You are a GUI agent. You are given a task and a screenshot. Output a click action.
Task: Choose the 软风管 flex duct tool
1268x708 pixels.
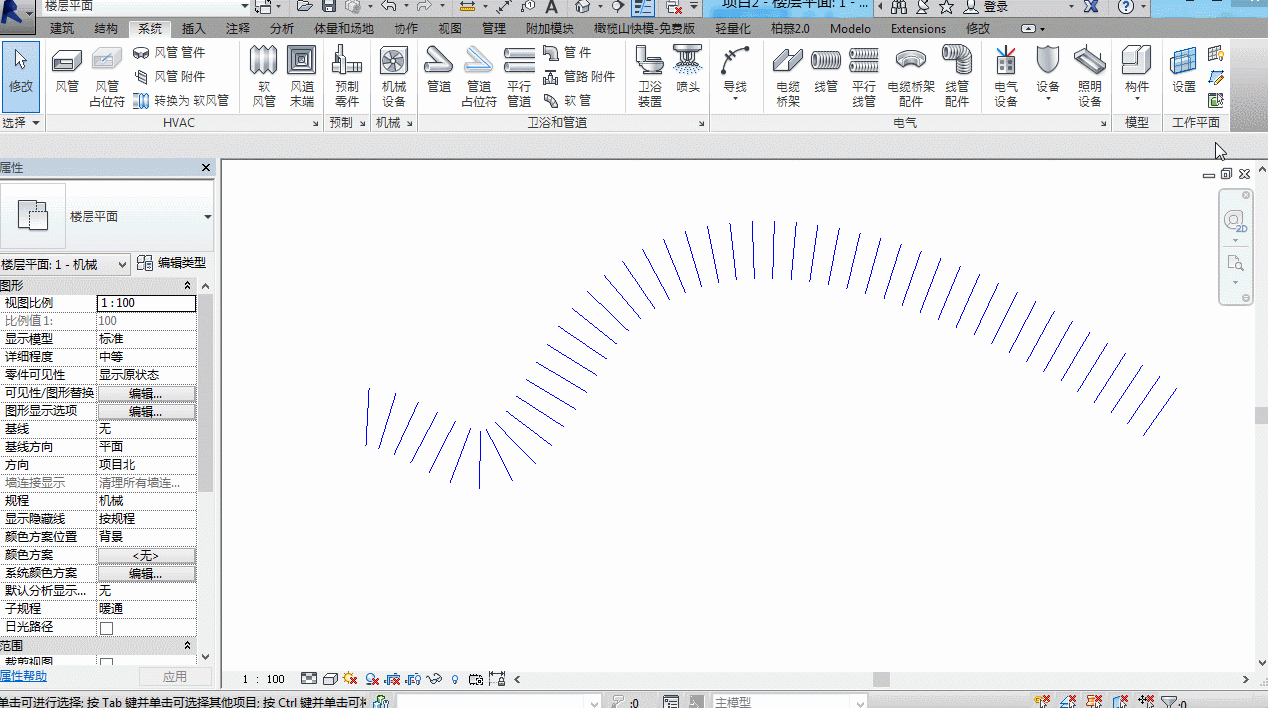(264, 77)
